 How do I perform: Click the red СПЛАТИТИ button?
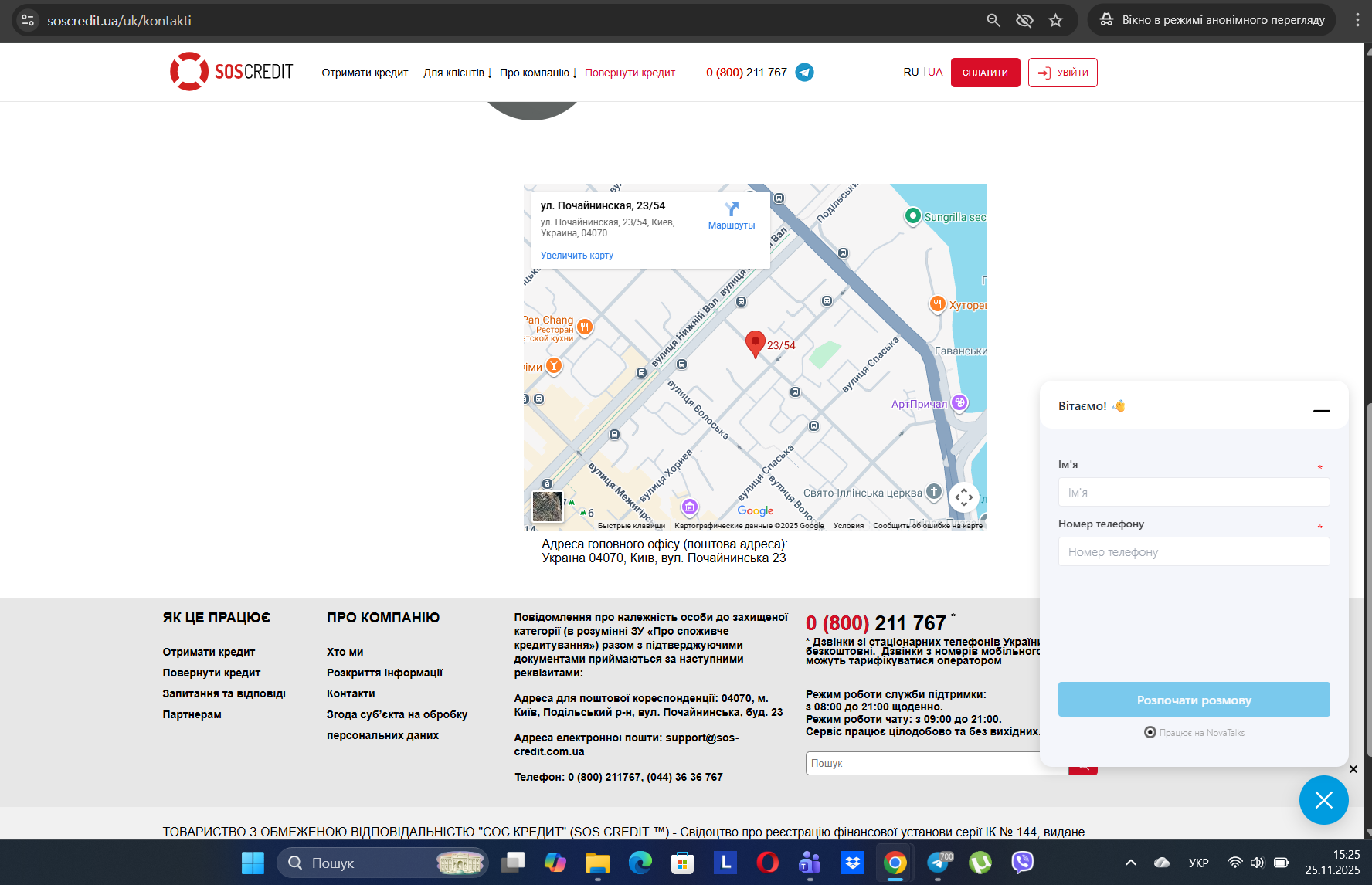(x=985, y=73)
